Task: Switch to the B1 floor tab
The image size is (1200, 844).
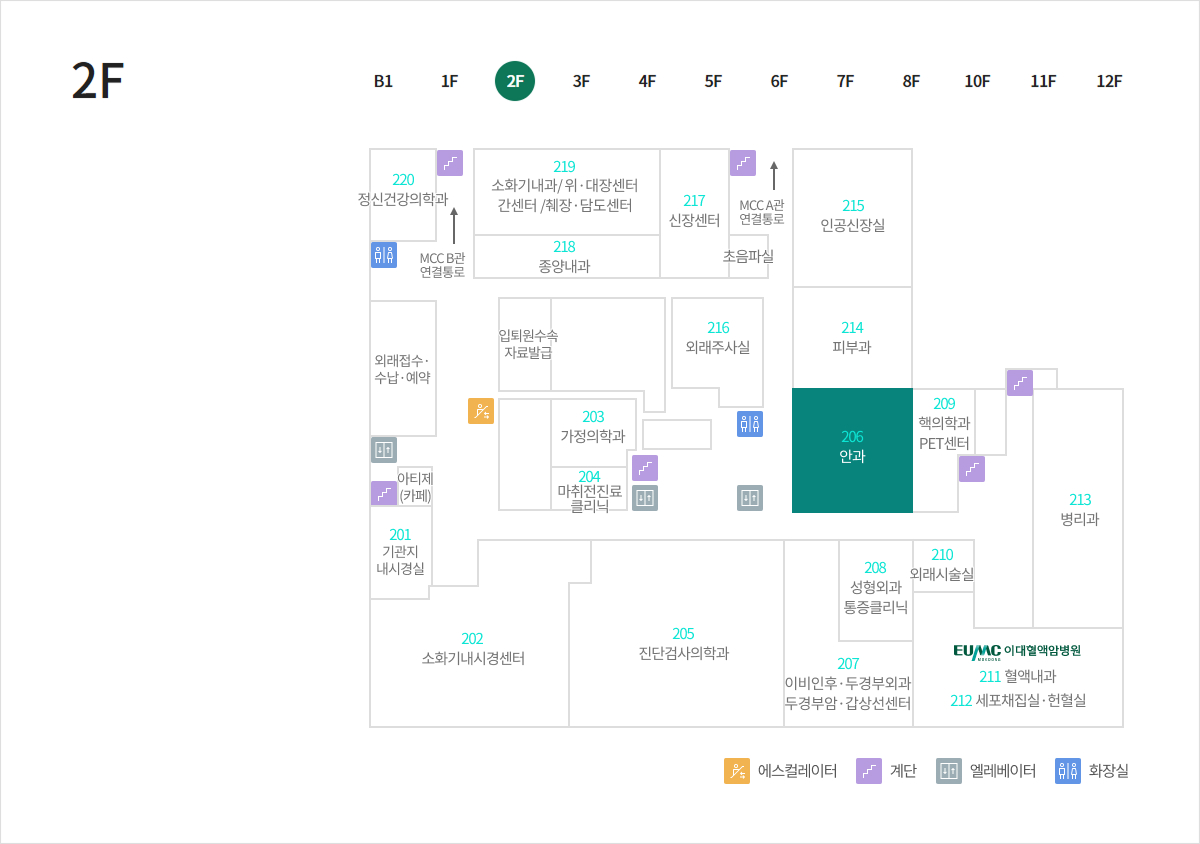Action: pyautogui.click(x=383, y=82)
